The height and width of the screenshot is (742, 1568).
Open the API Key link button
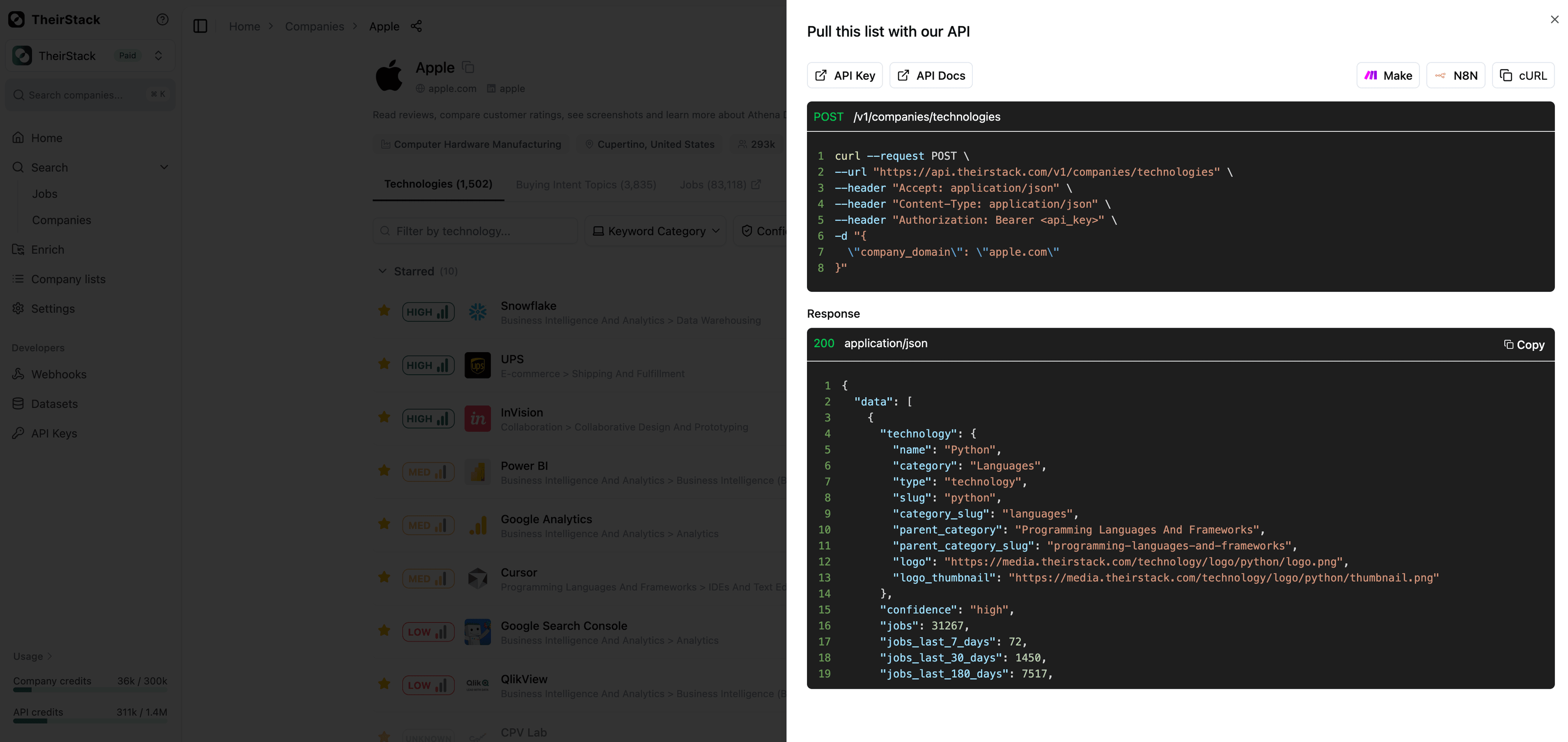point(844,75)
